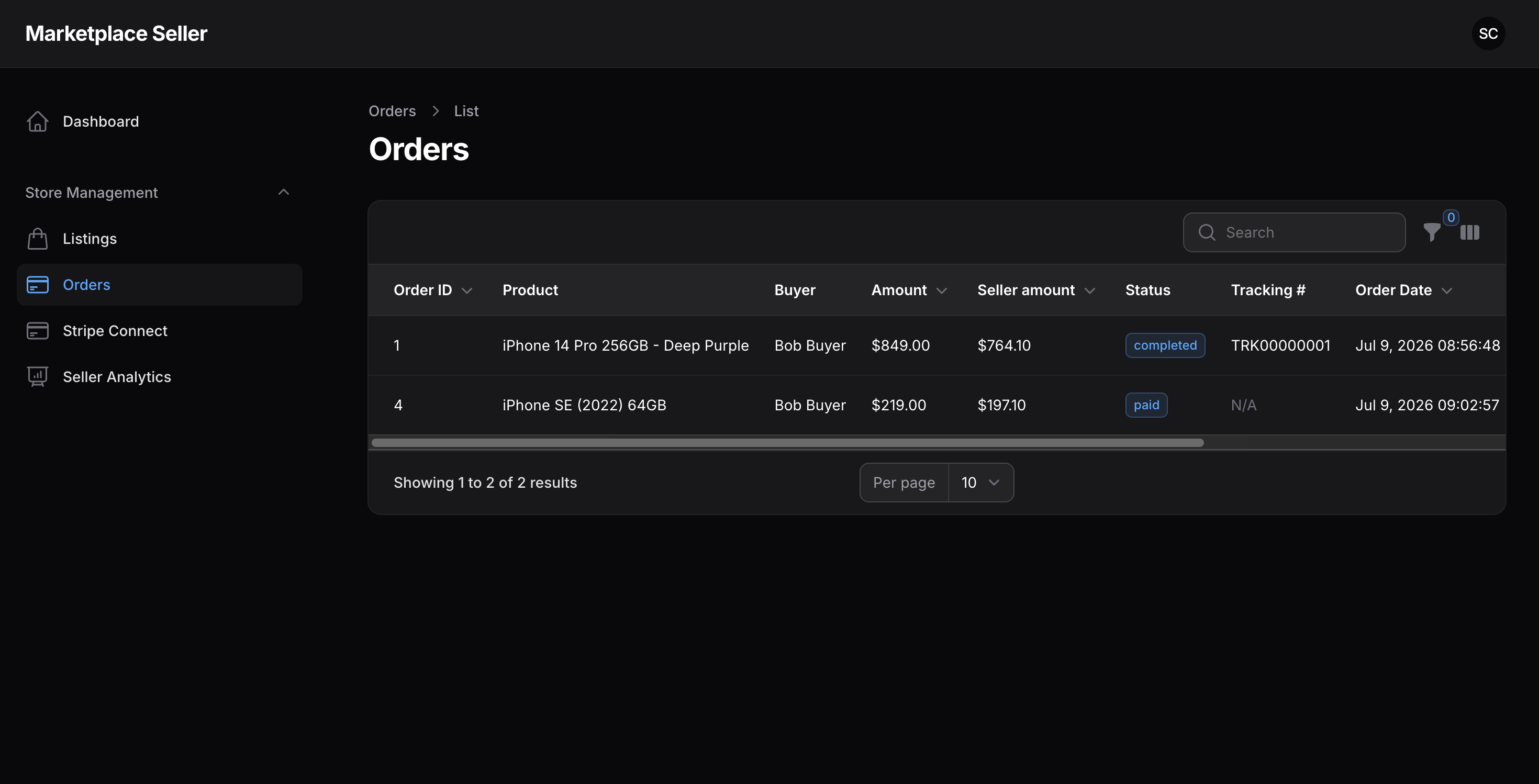Click the Dashboard home icon
Image resolution: width=1539 pixels, height=784 pixels.
click(x=38, y=121)
